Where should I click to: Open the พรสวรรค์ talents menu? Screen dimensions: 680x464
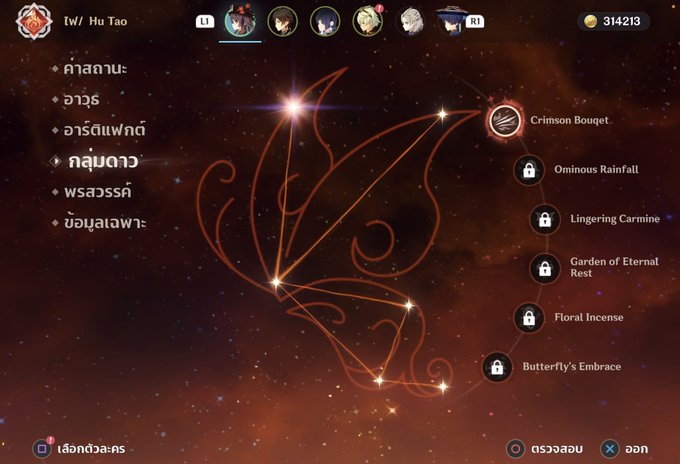click(98, 192)
